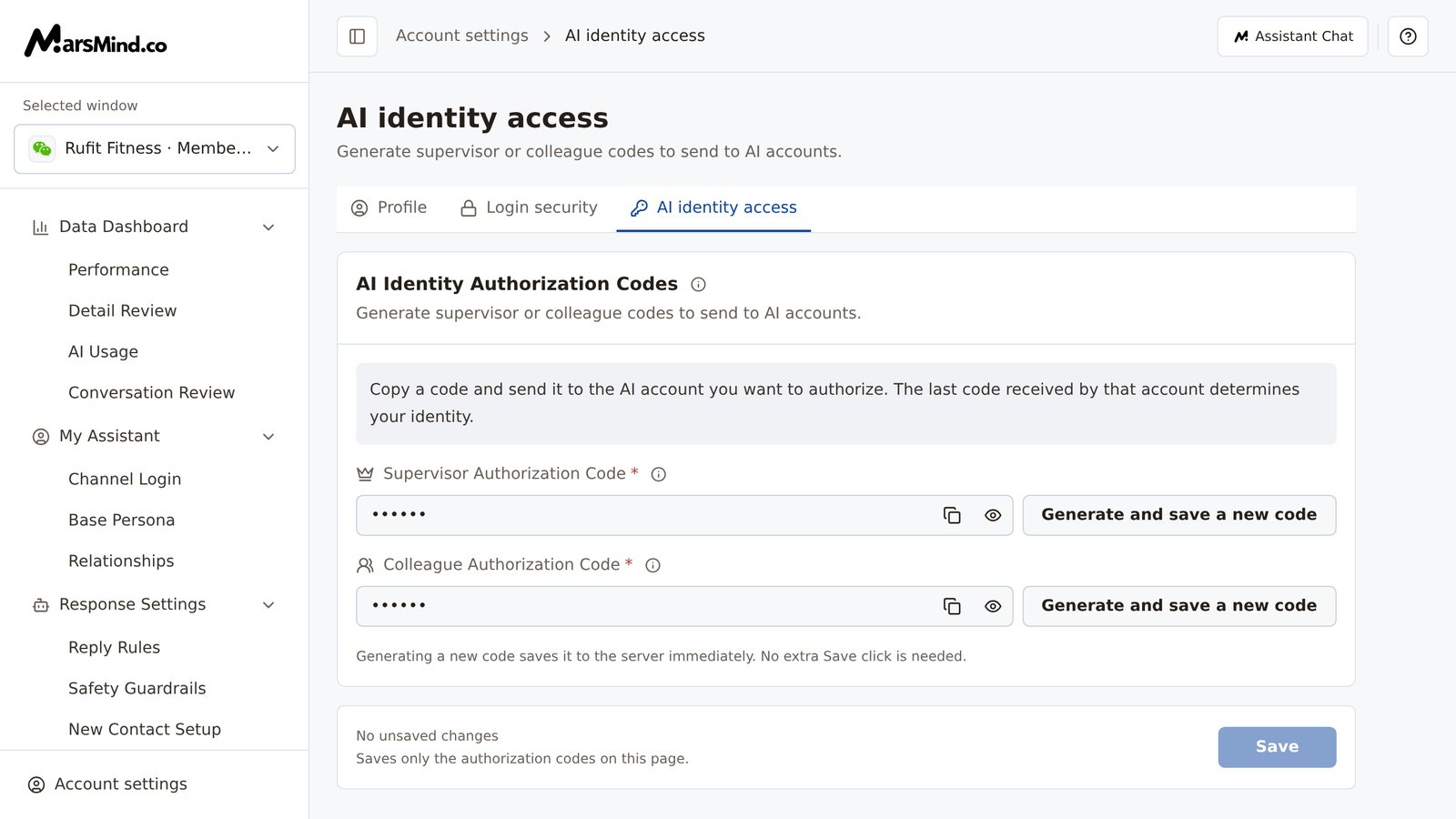Click the Save button
Image resolution: width=1456 pixels, height=819 pixels.
pyautogui.click(x=1277, y=747)
